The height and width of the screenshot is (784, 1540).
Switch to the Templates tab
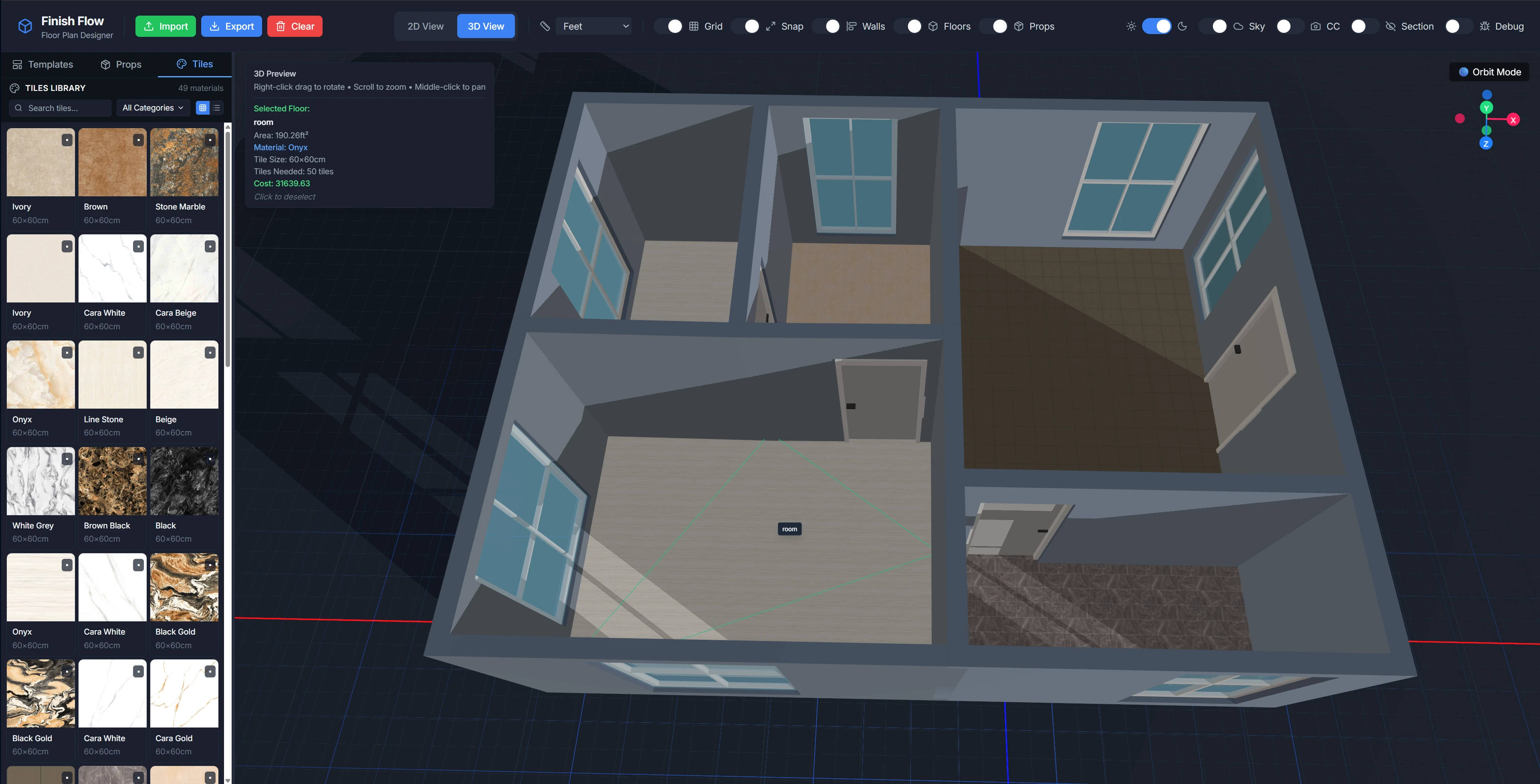coord(42,64)
